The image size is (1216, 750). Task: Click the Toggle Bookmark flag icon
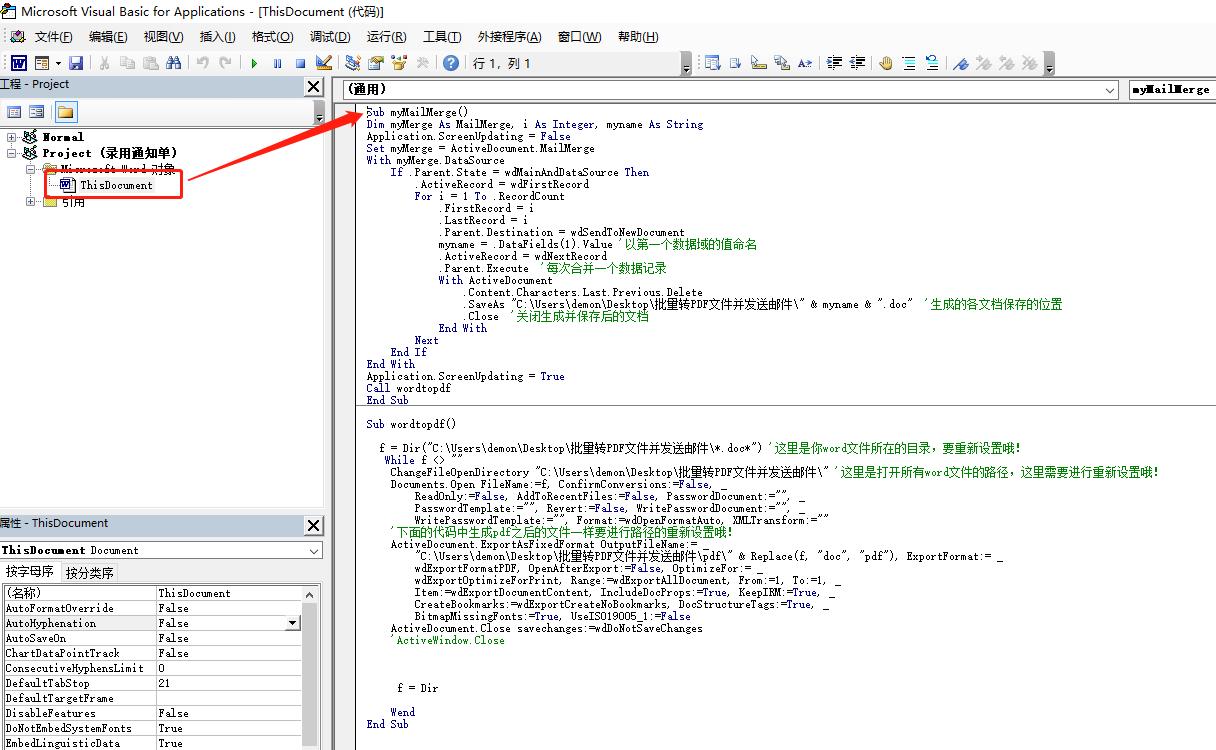pos(959,63)
